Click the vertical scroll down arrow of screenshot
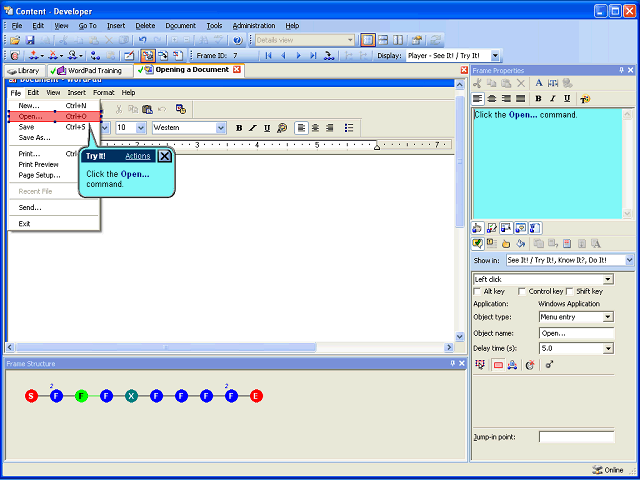This screenshot has width=640, height=480. [460, 337]
